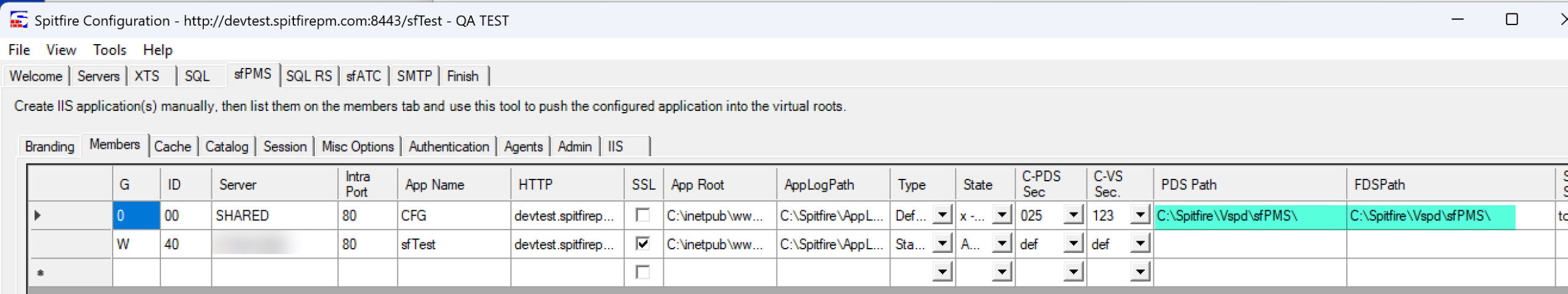Maximize the Spitfire Configuration window

[1512, 20]
